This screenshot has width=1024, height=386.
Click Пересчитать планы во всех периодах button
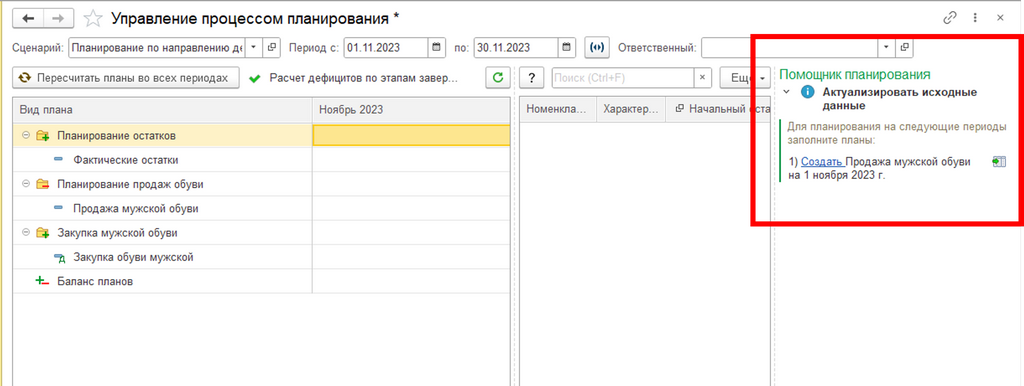click(126, 78)
